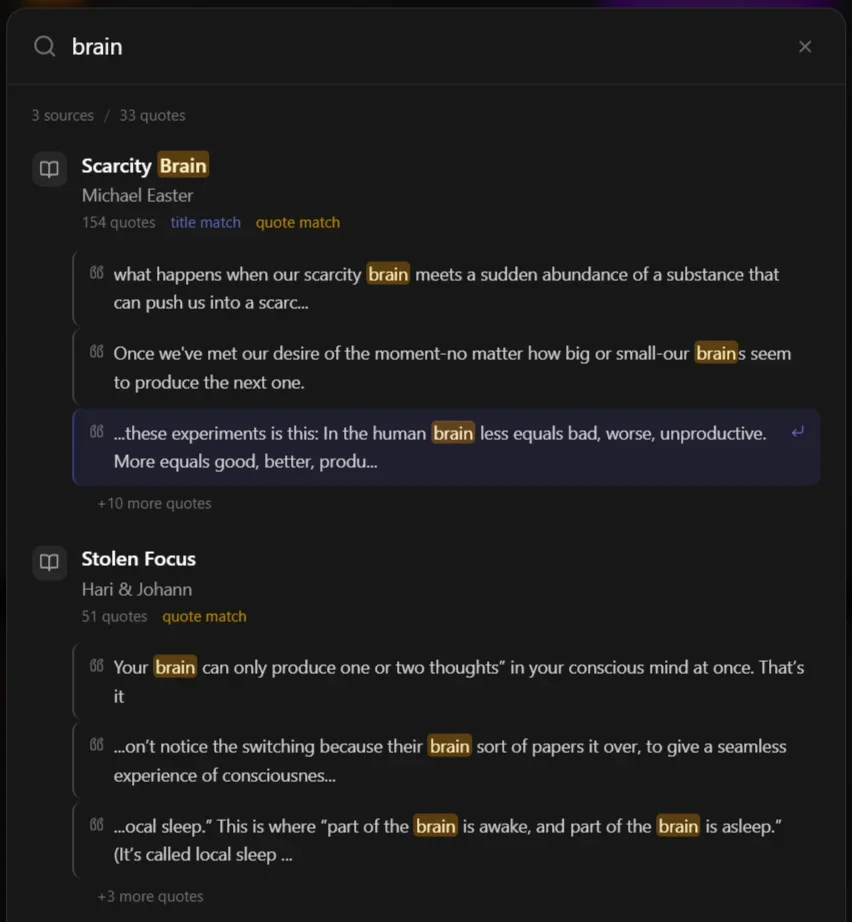Click the book icon beside Scarcity Brain

pyautogui.click(x=49, y=169)
